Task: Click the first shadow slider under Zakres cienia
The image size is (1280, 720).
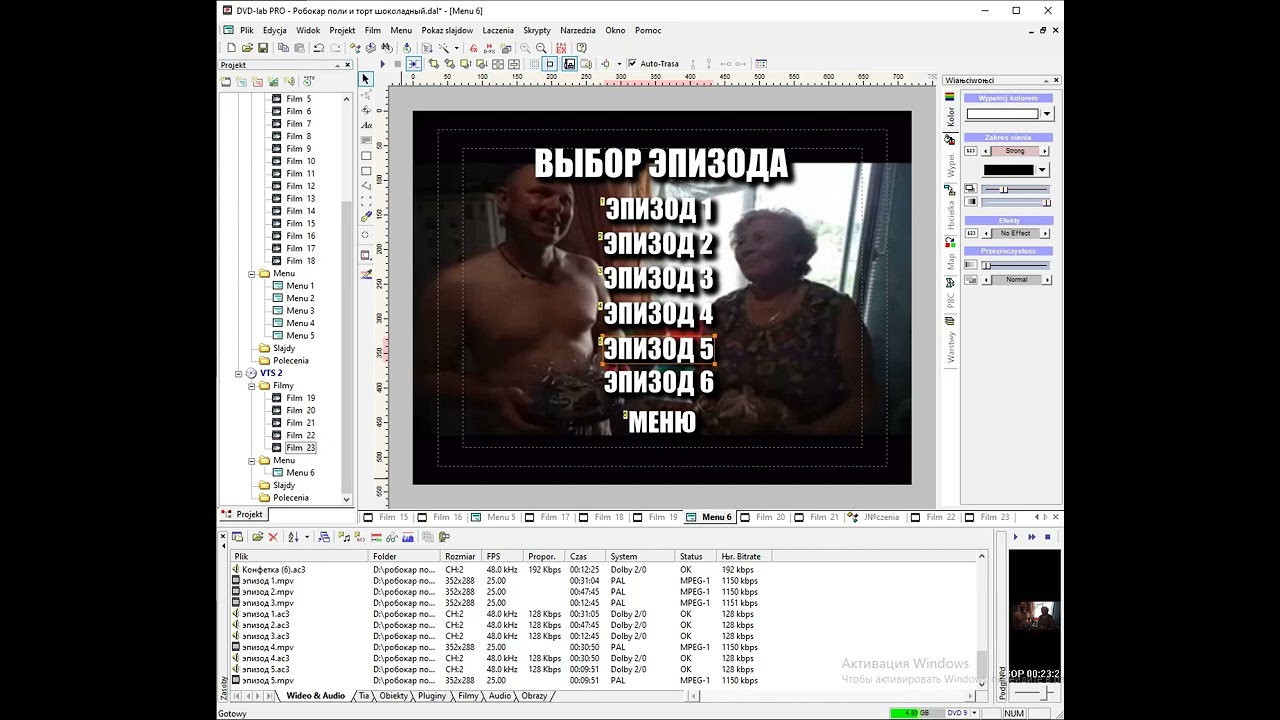Action: pyautogui.click(x=1016, y=189)
